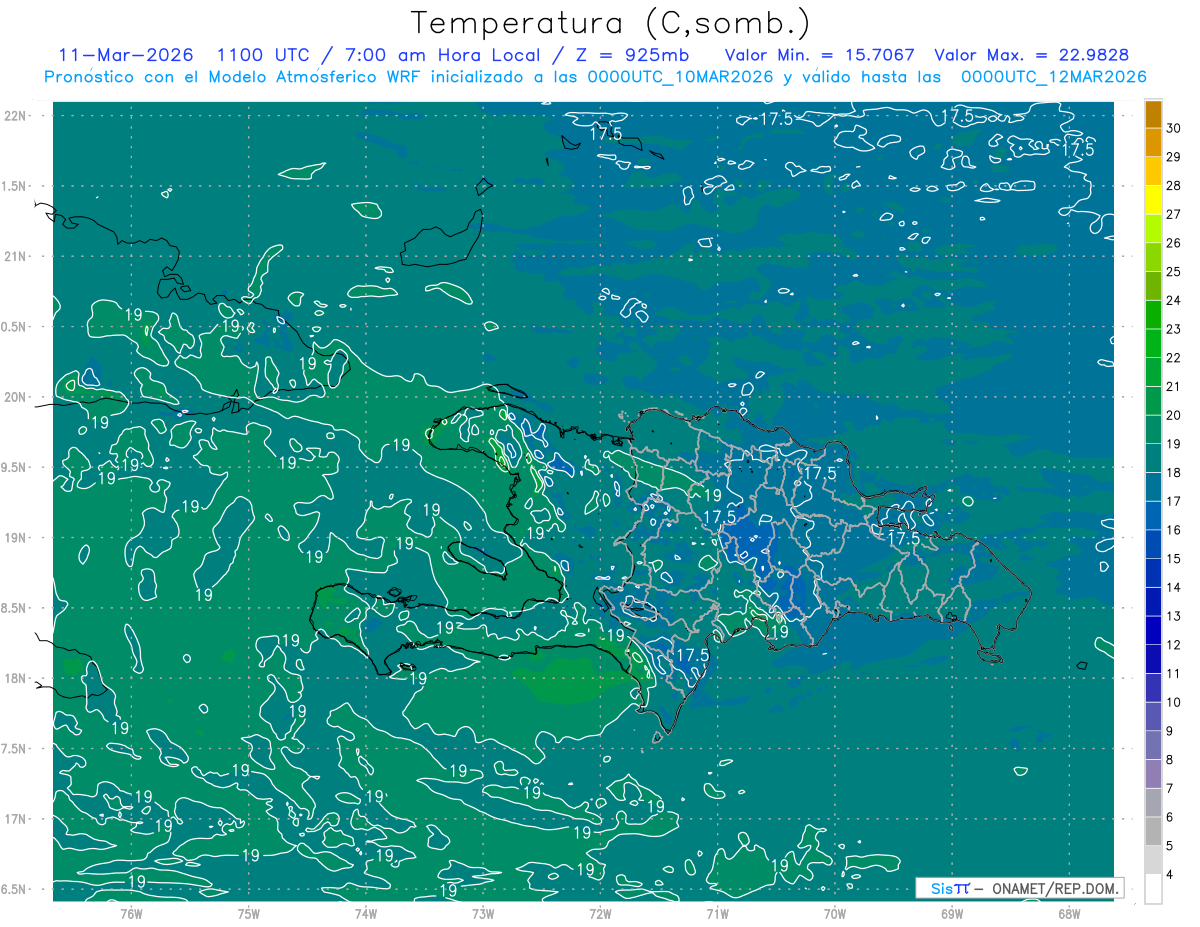Image resolution: width=1200 pixels, height=927 pixels.
Task: Click the '6.5N' latitude label
Action: (15, 889)
